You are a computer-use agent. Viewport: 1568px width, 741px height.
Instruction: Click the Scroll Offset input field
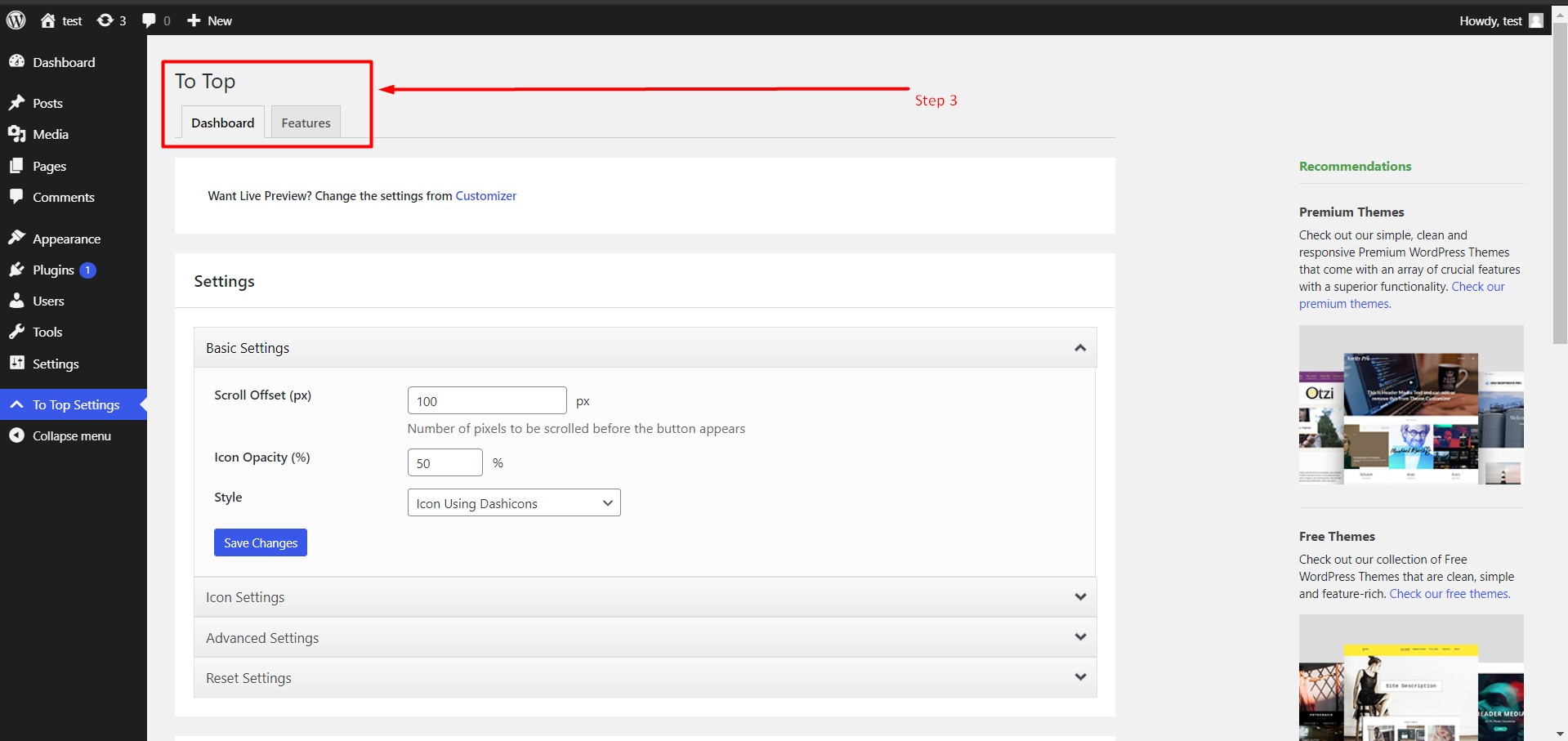[x=487, y=400]
